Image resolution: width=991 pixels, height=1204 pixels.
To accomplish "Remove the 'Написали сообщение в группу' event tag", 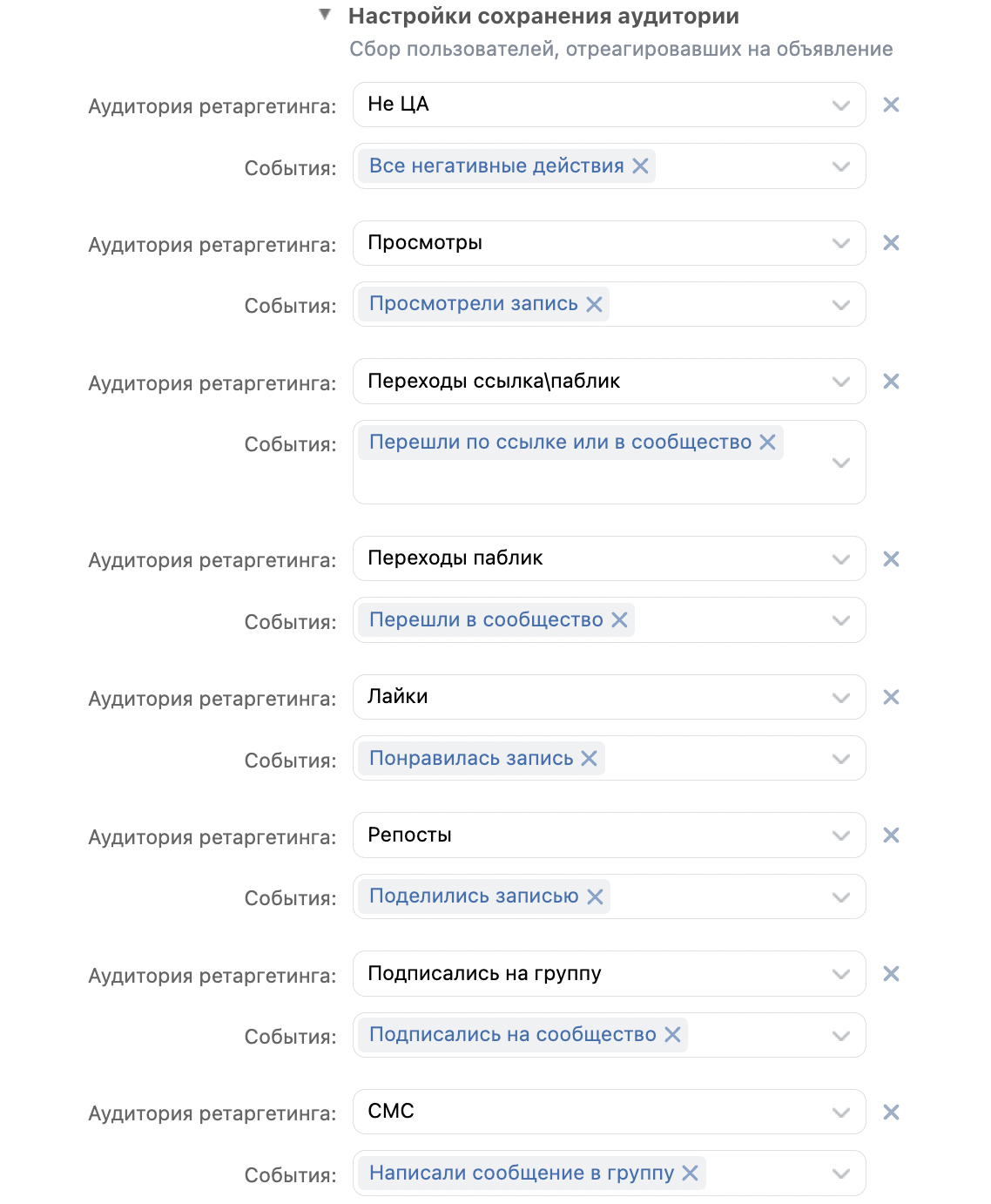I will pyautogui.click(x=690, y=1173).
